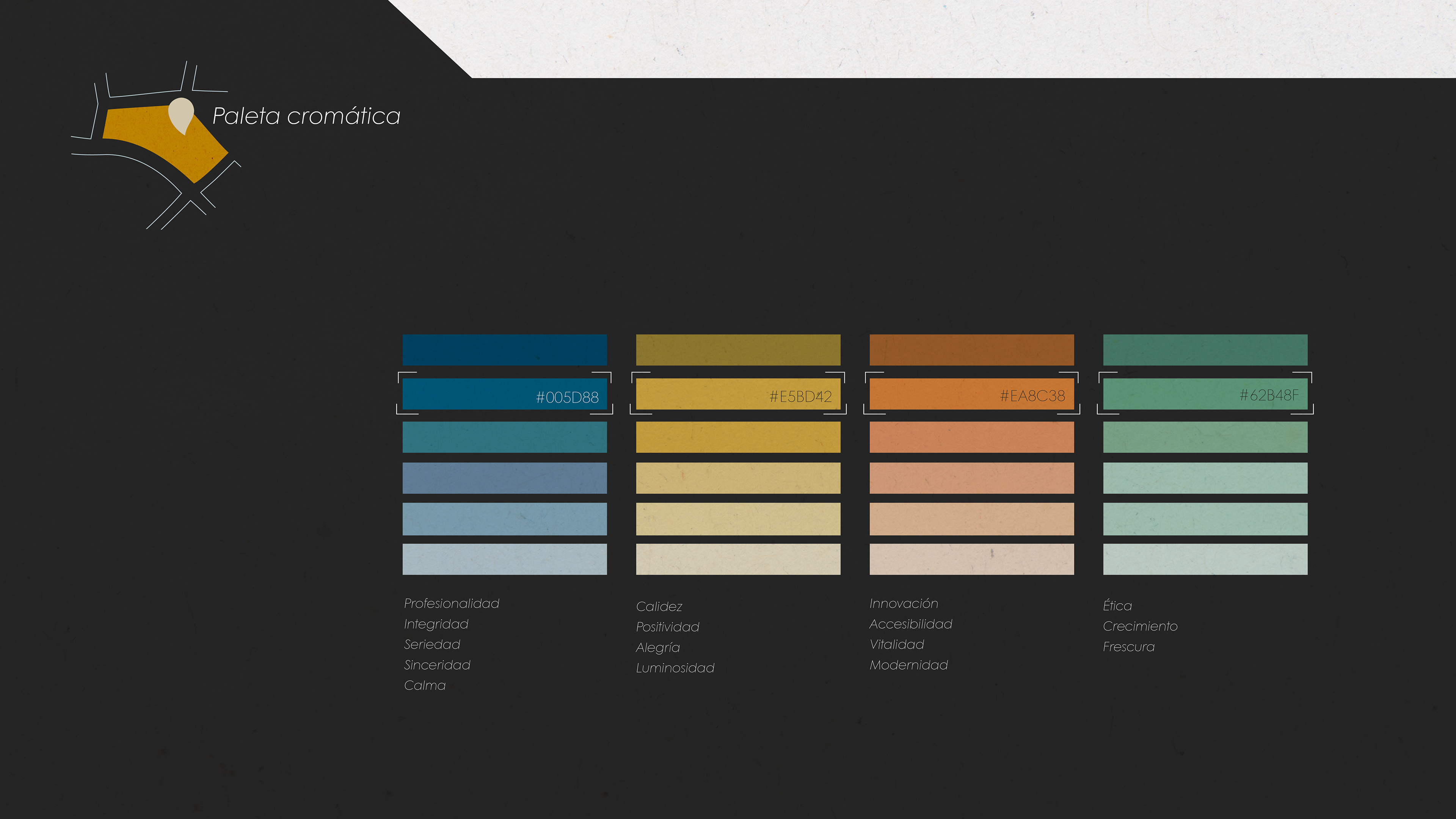Pick the swatch just below the #62B48F swatch

pos(1205,437)
